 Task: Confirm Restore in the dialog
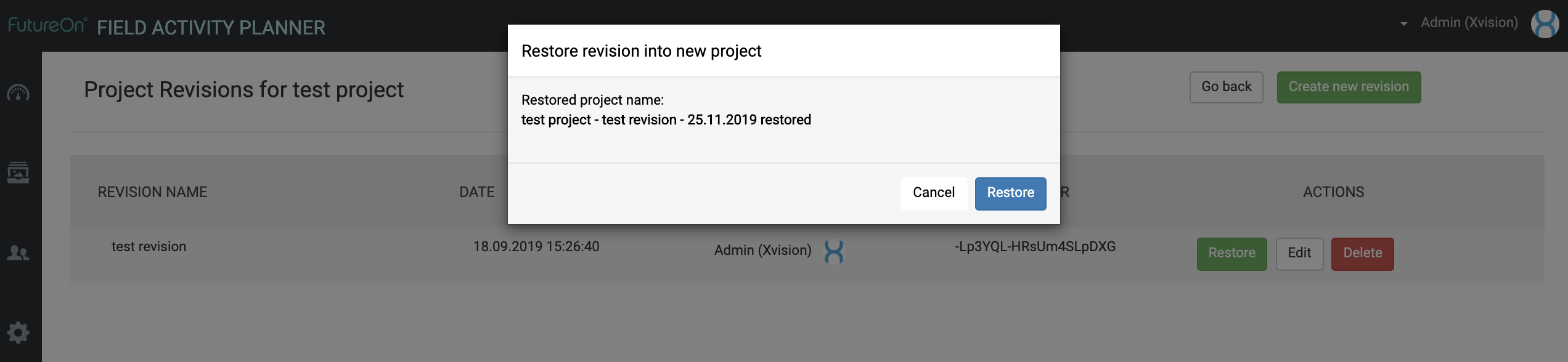1010,193
